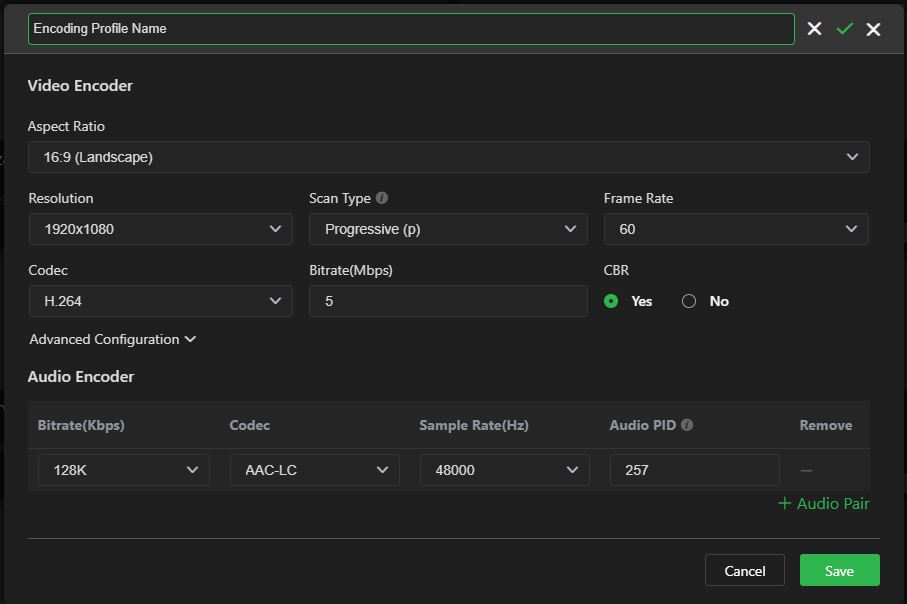Open the Aspect Ratio dropdown
This screenshot has width=907, height=604.
coord(448,157)
